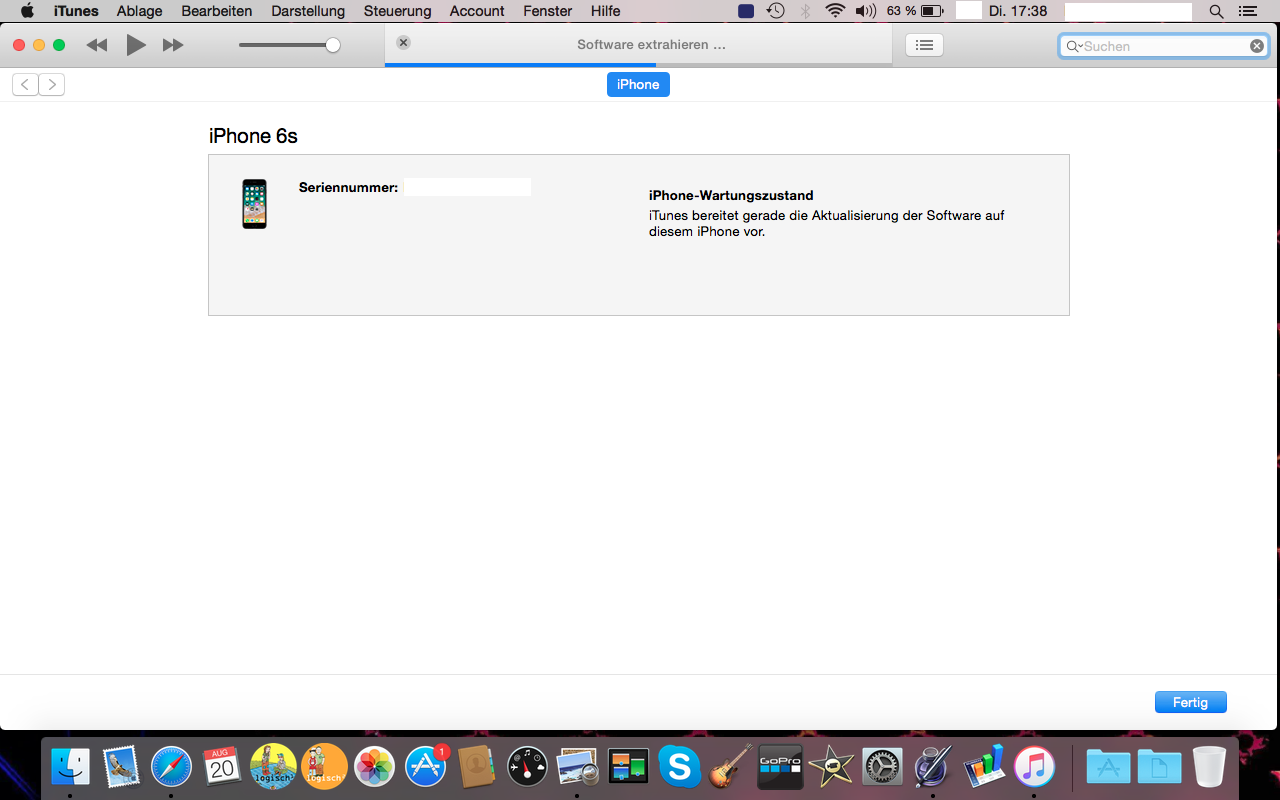Open the Trash in the Dock
1280x800 pixels.
(1209, 767)
